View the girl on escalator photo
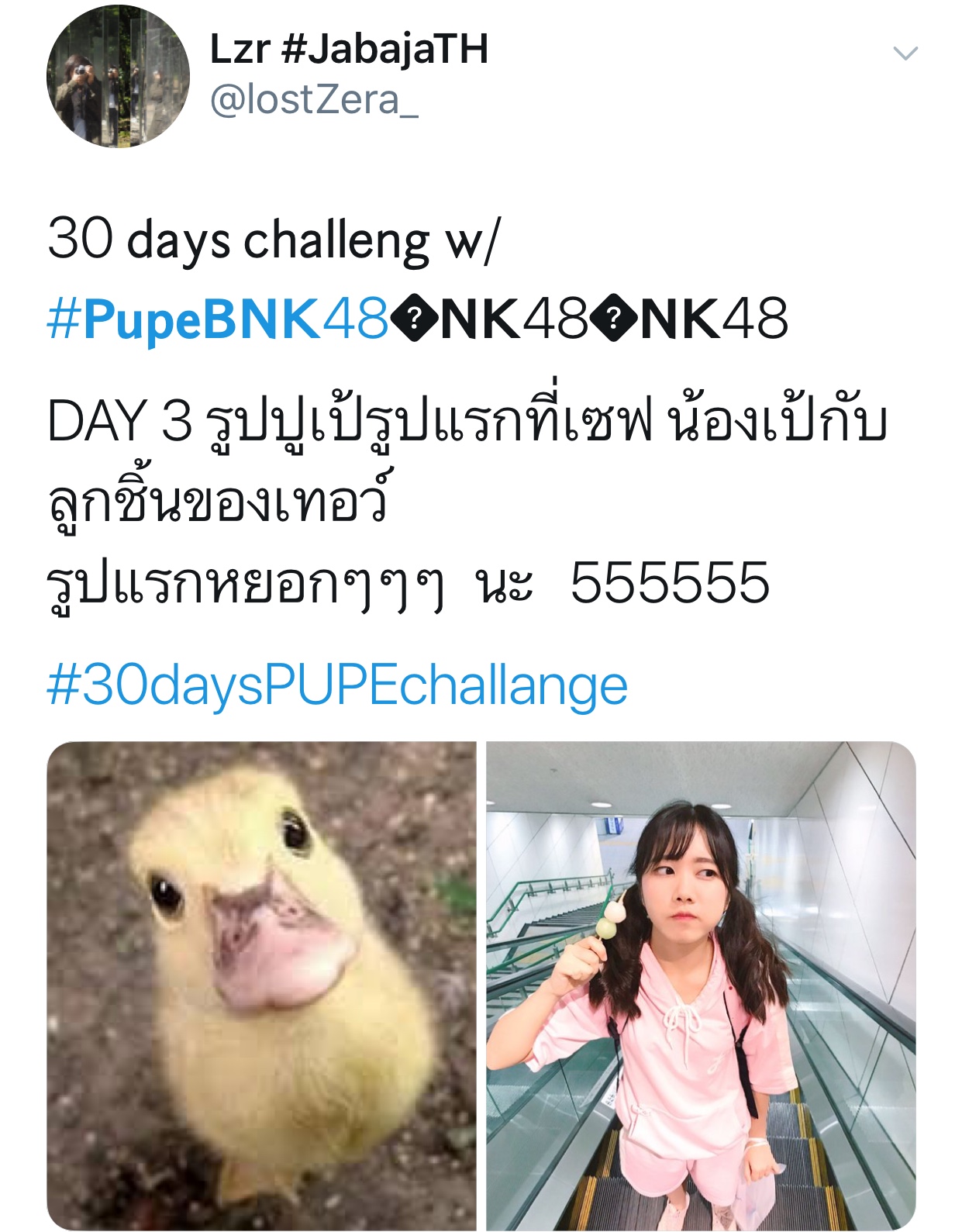Viewport: 962px width, 1232px height. (701, 986)
